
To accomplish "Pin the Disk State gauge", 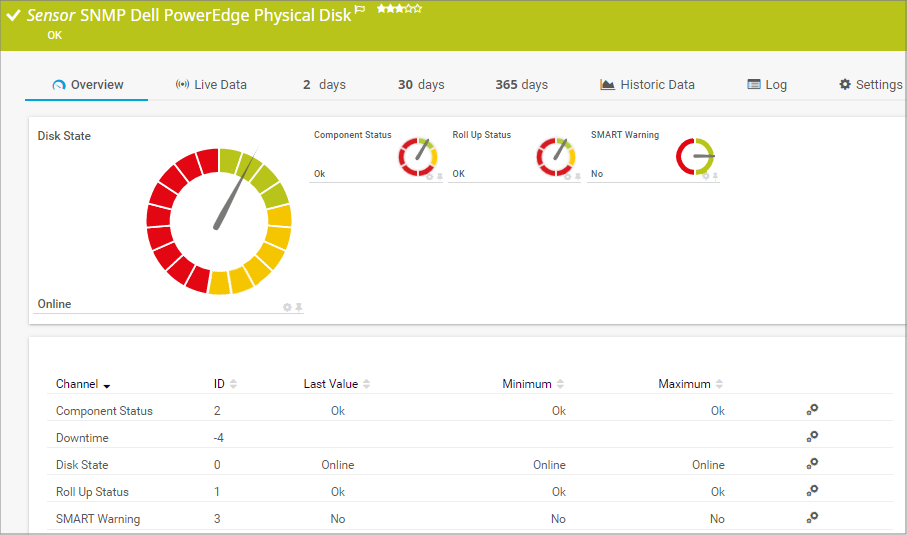I will click(x=298, y=307).
